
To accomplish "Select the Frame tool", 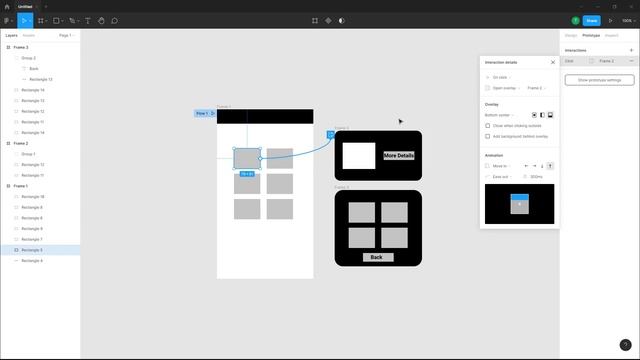I will tap(41, 21).
